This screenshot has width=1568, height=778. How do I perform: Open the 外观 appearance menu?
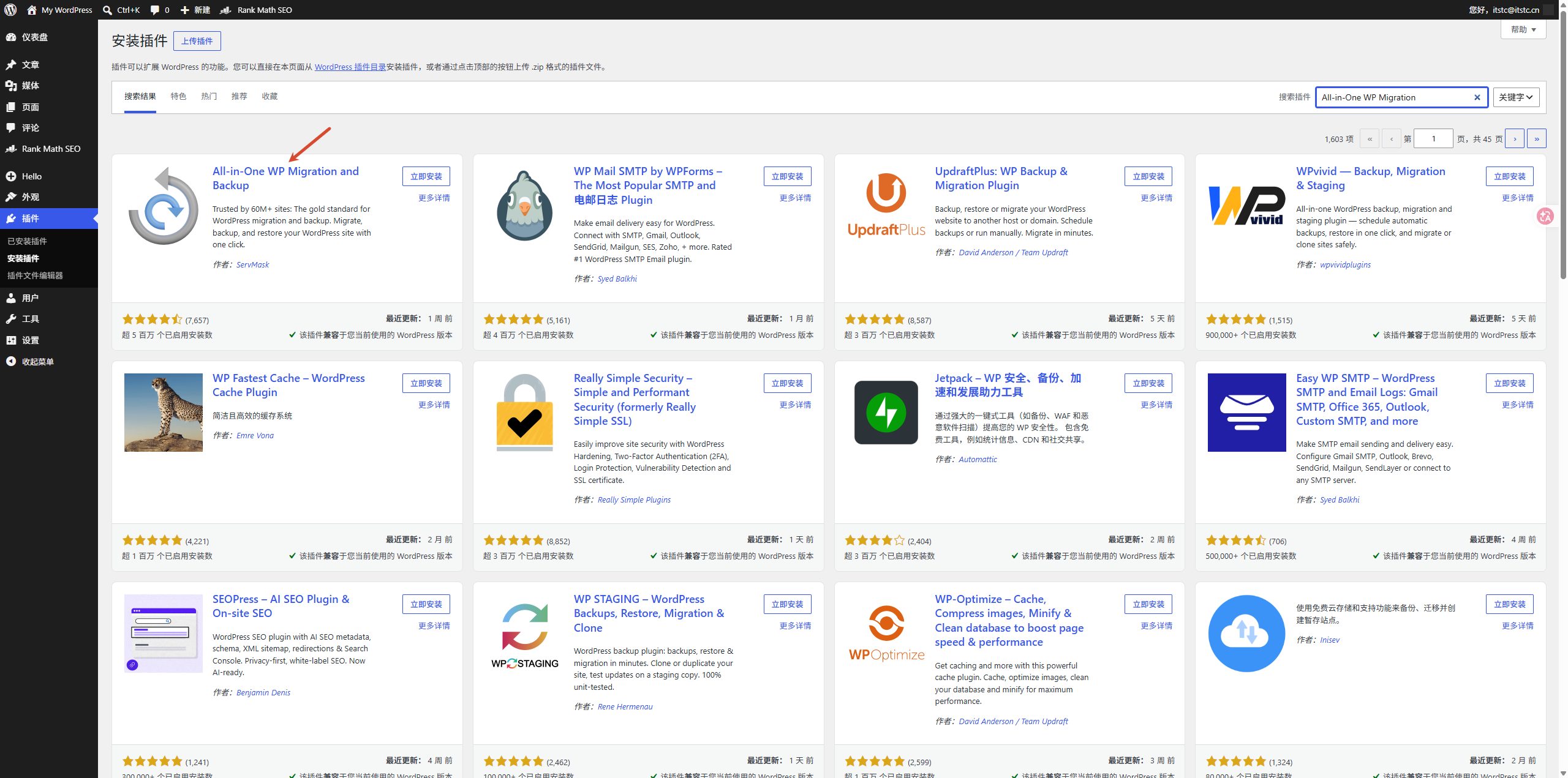(49, 197)
